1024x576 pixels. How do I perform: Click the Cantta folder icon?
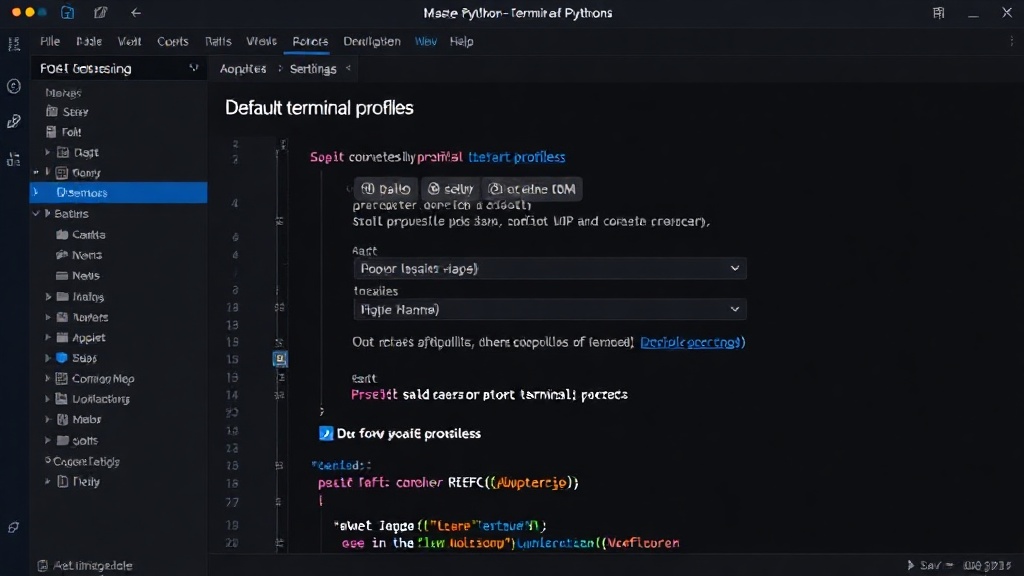(62, 234)
